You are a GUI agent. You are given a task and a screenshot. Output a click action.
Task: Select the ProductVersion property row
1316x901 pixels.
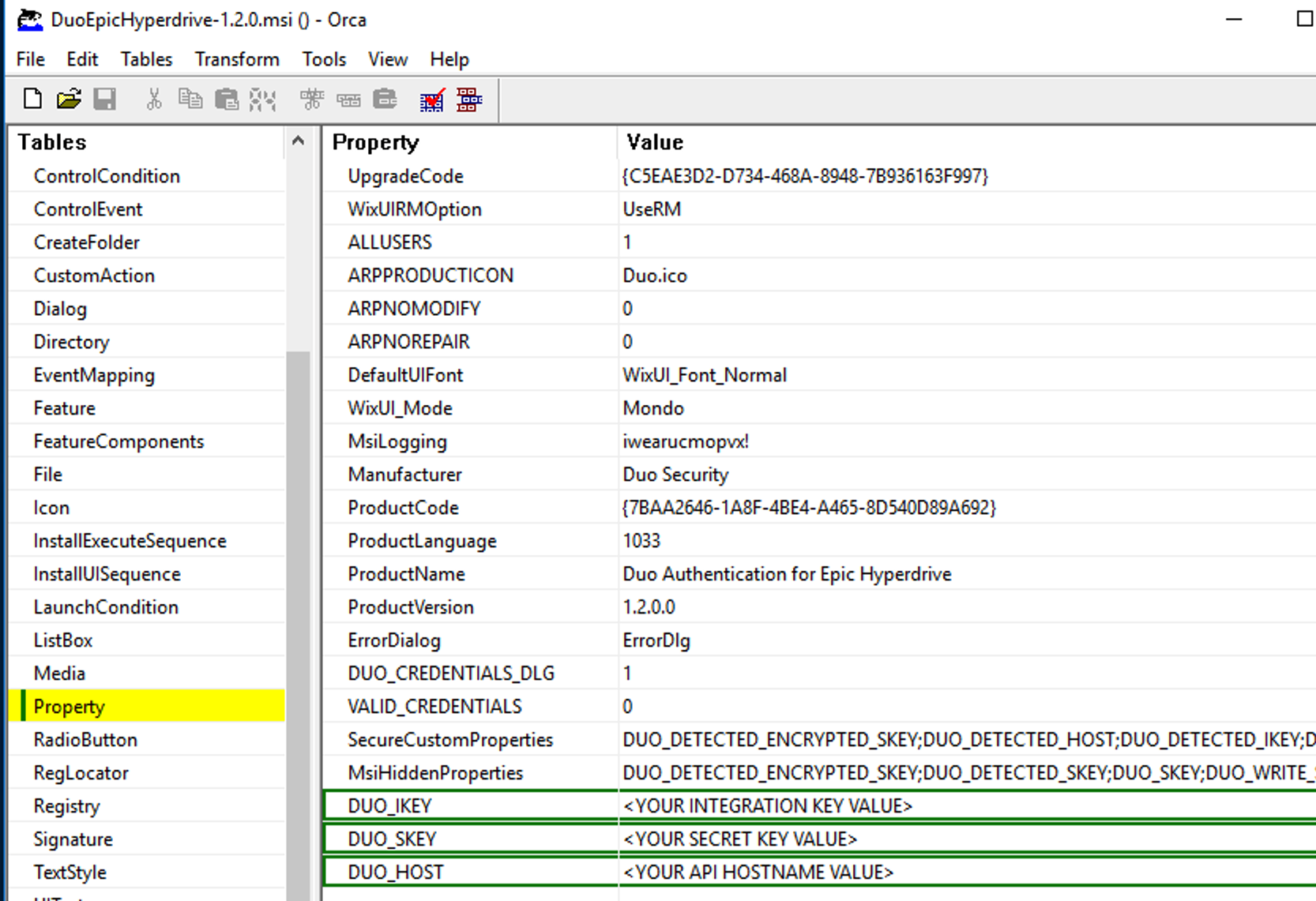(411, 607)
